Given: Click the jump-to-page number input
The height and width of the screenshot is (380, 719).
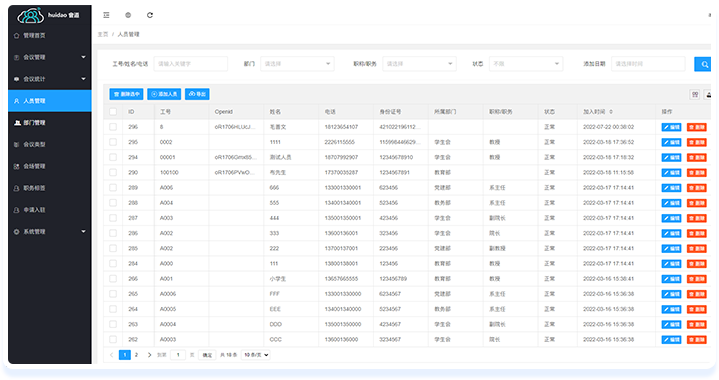Looking at the screenshot, I should 178,355.
